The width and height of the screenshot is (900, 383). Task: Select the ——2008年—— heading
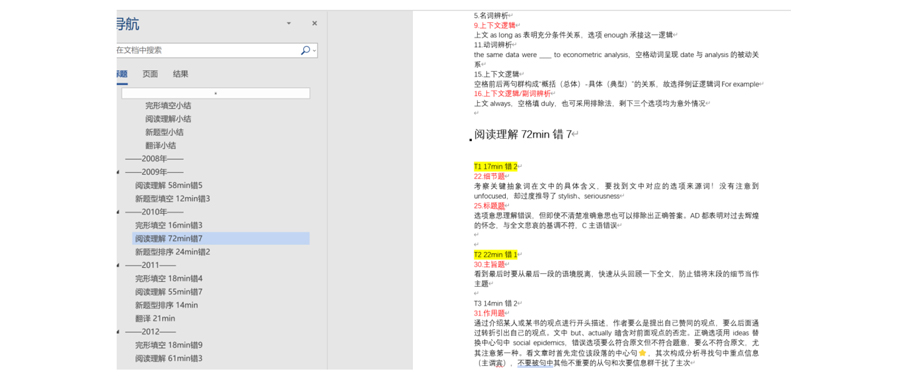[154, 158]
